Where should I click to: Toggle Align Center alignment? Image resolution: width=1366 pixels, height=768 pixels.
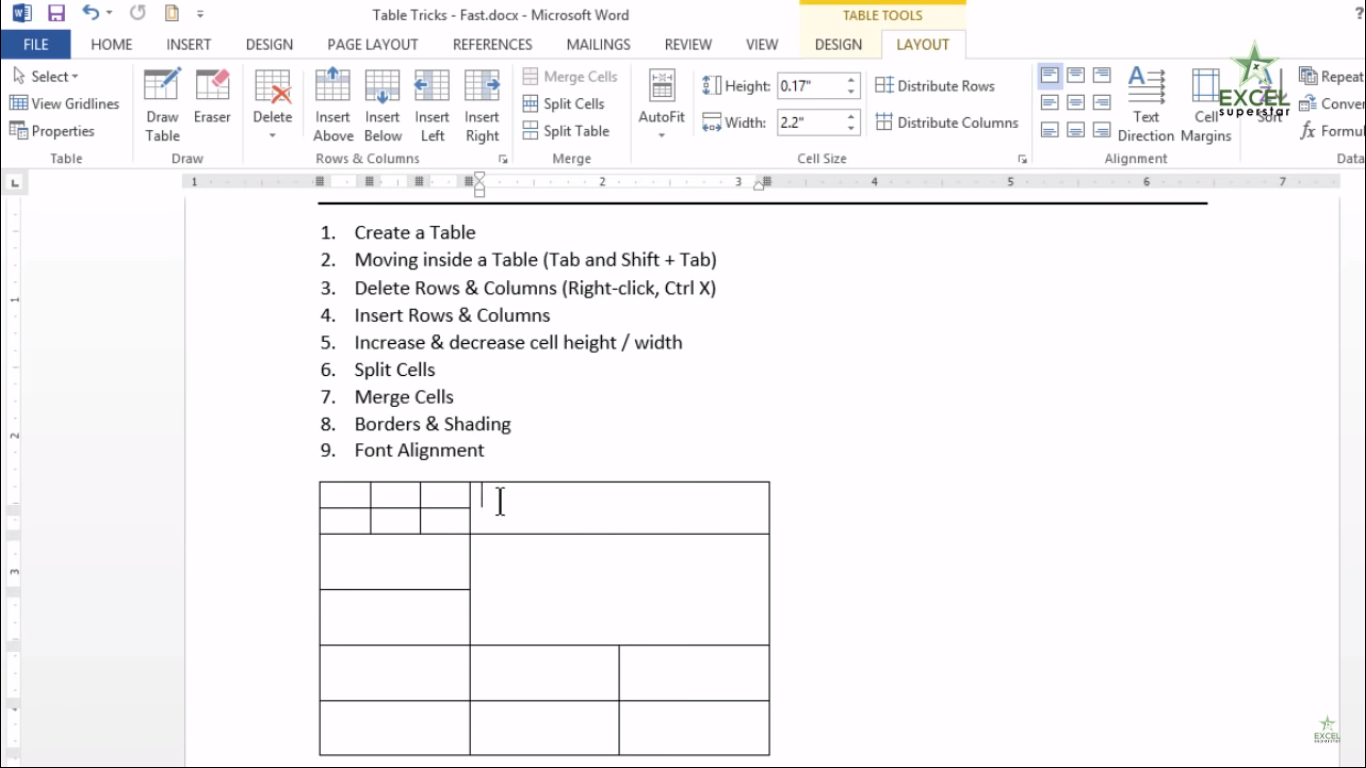pyautogui.click(x=1076, y=102)
